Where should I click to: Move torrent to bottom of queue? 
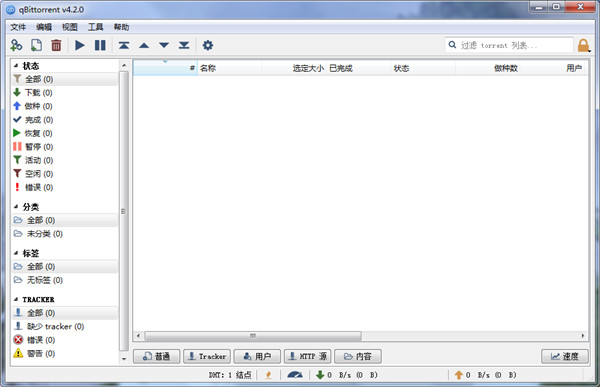[x=184, y=45]
